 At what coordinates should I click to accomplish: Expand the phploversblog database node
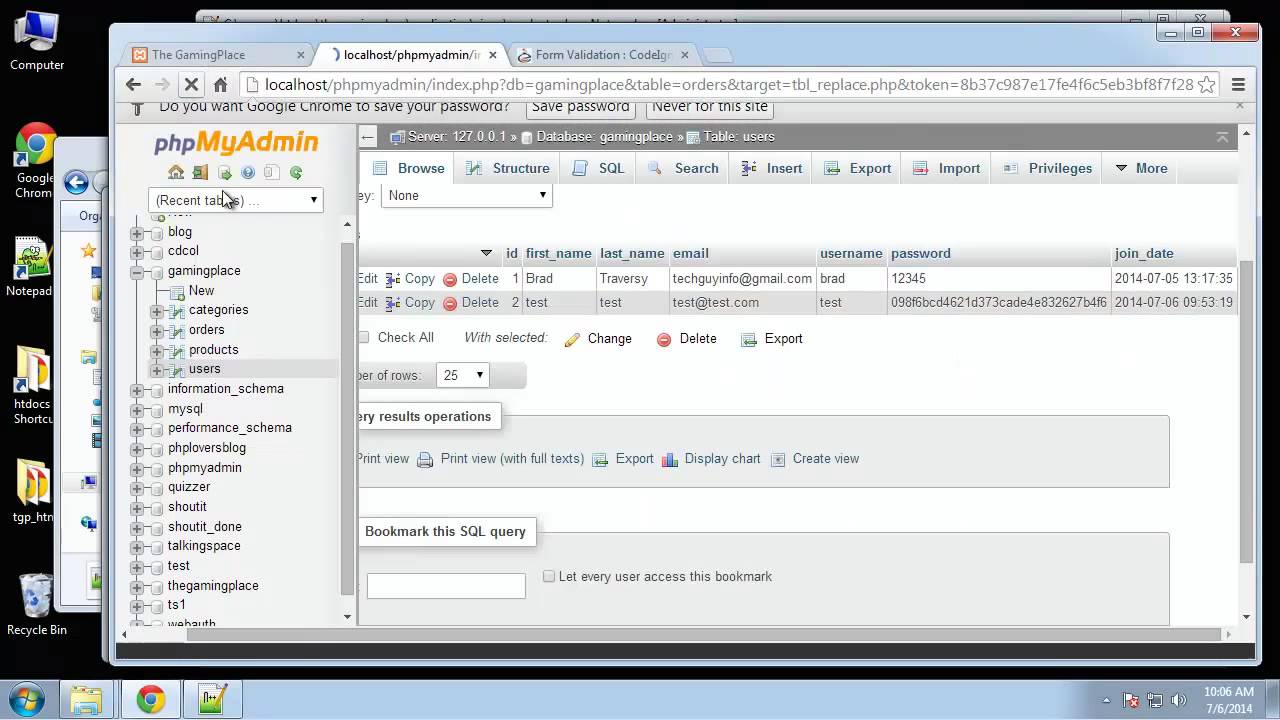[137, 448]
